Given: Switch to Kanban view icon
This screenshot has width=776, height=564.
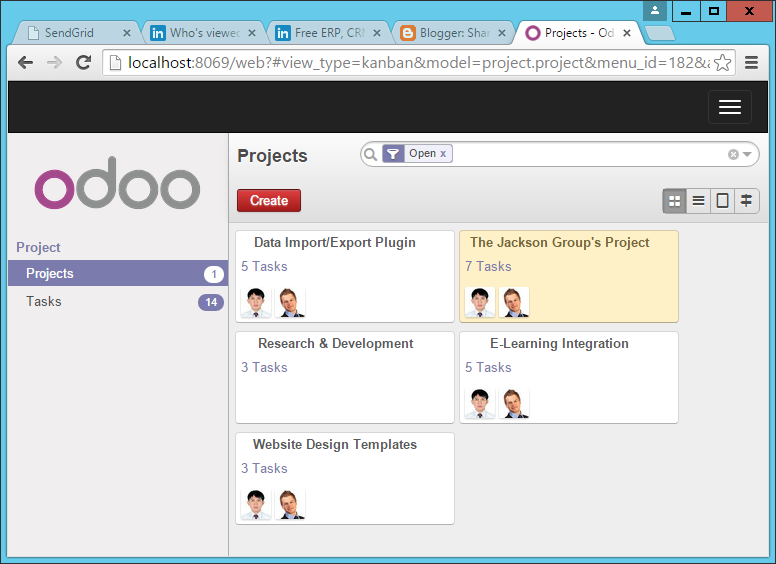Looking at the screenshot, I should (675, 201).
